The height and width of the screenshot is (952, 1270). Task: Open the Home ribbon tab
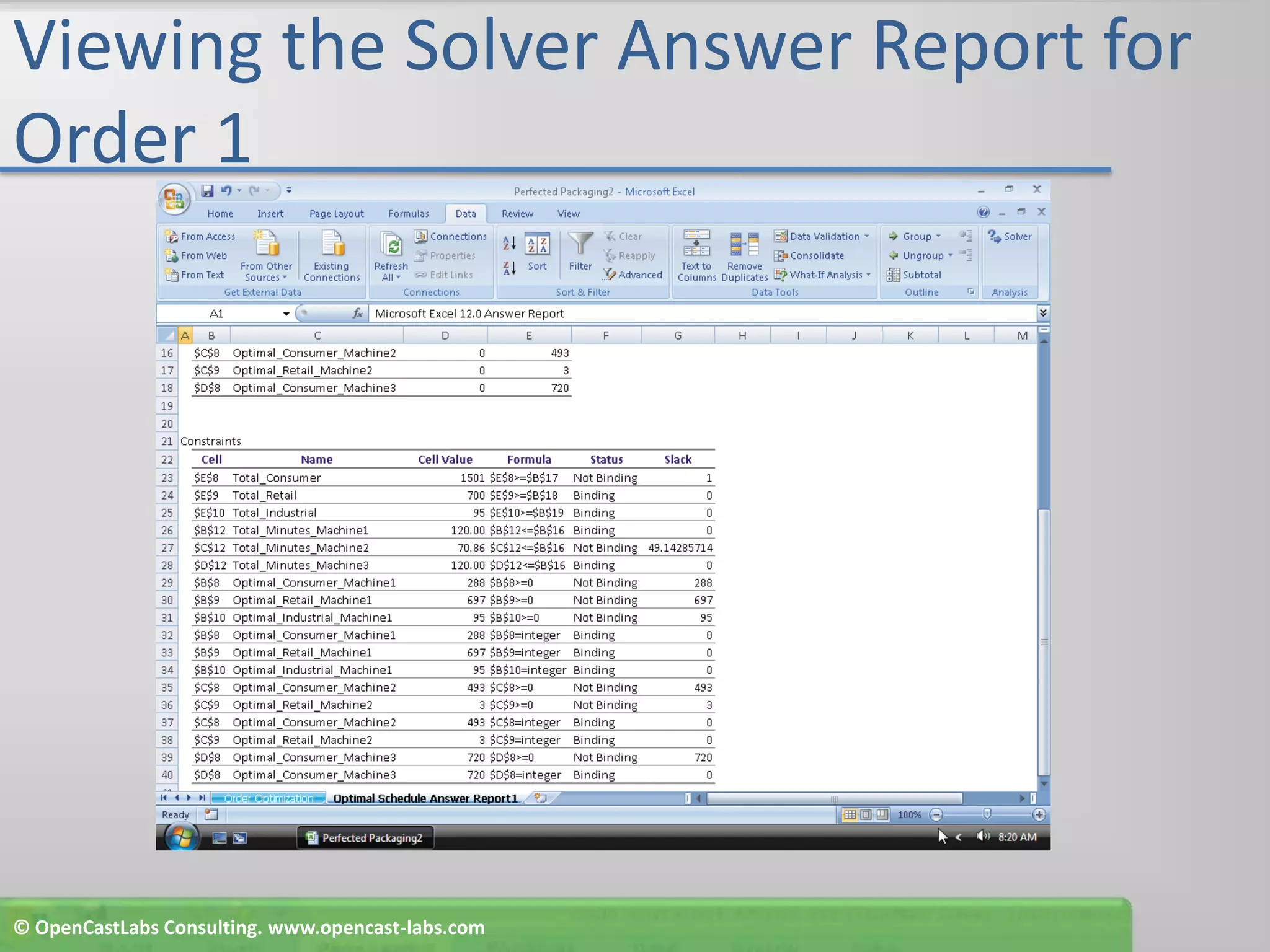220,214
